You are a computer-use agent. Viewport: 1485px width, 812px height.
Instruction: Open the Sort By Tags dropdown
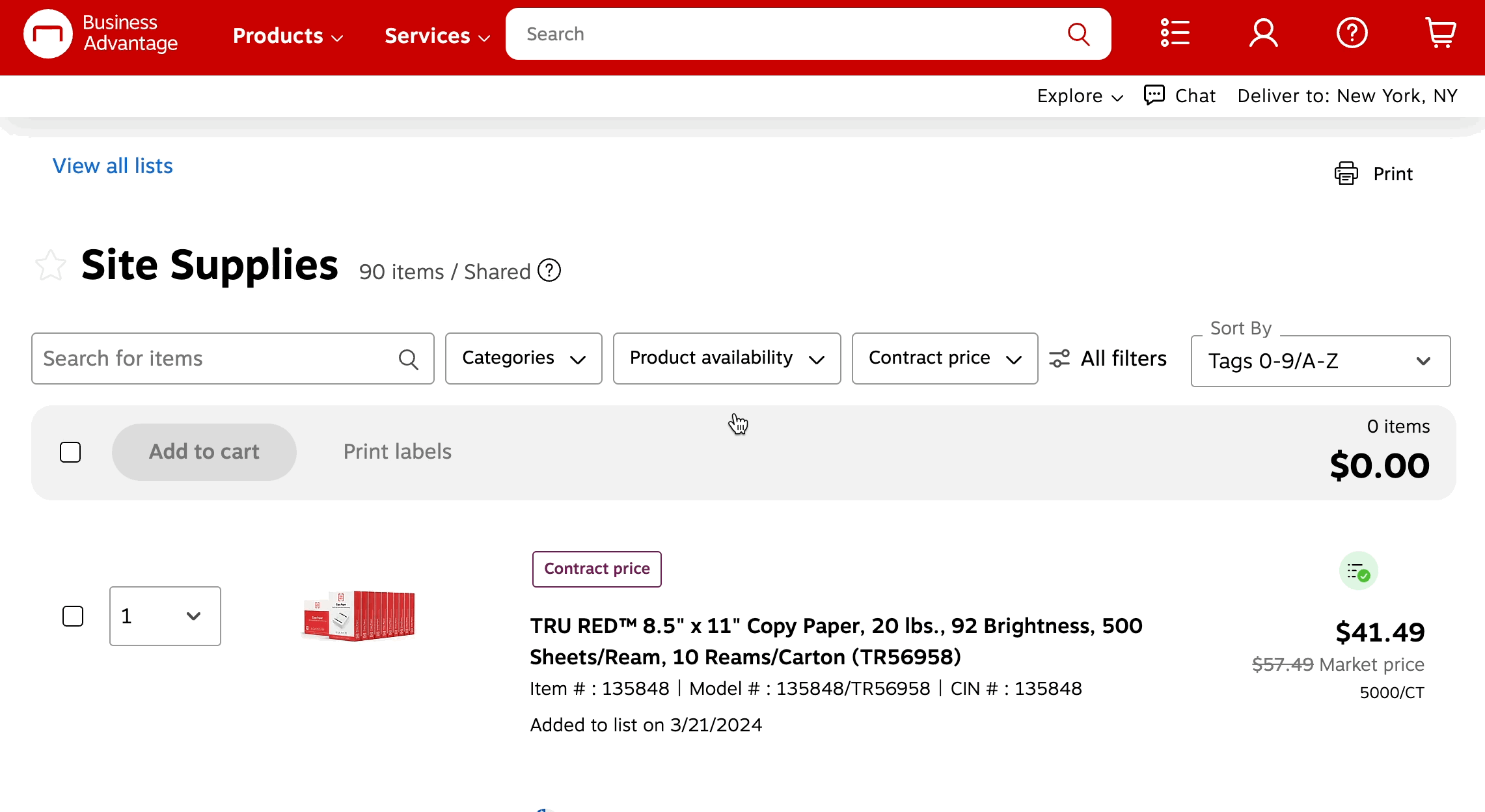[1320, 361]
